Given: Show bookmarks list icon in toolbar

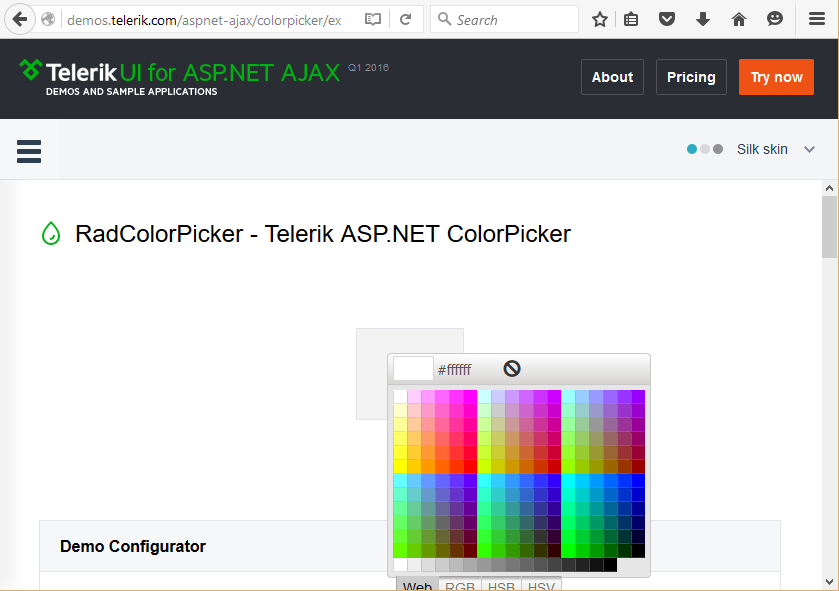Looking at the screenshot, I should pos(631,20).
